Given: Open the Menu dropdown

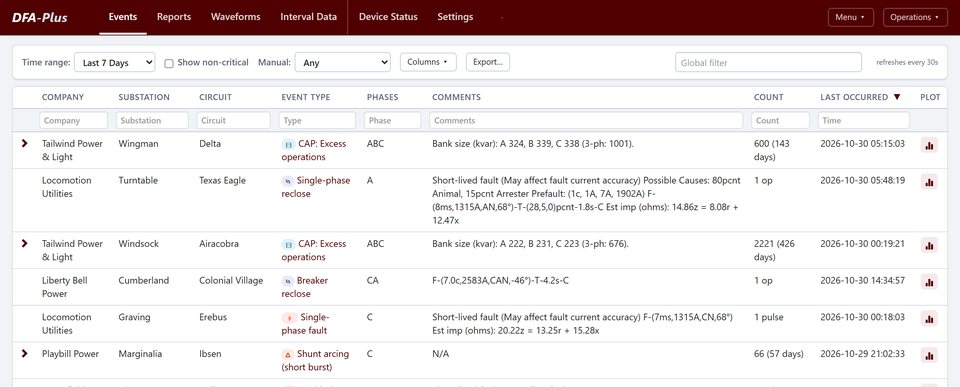Looking at the screenshot, I should [x=850, y=17].
